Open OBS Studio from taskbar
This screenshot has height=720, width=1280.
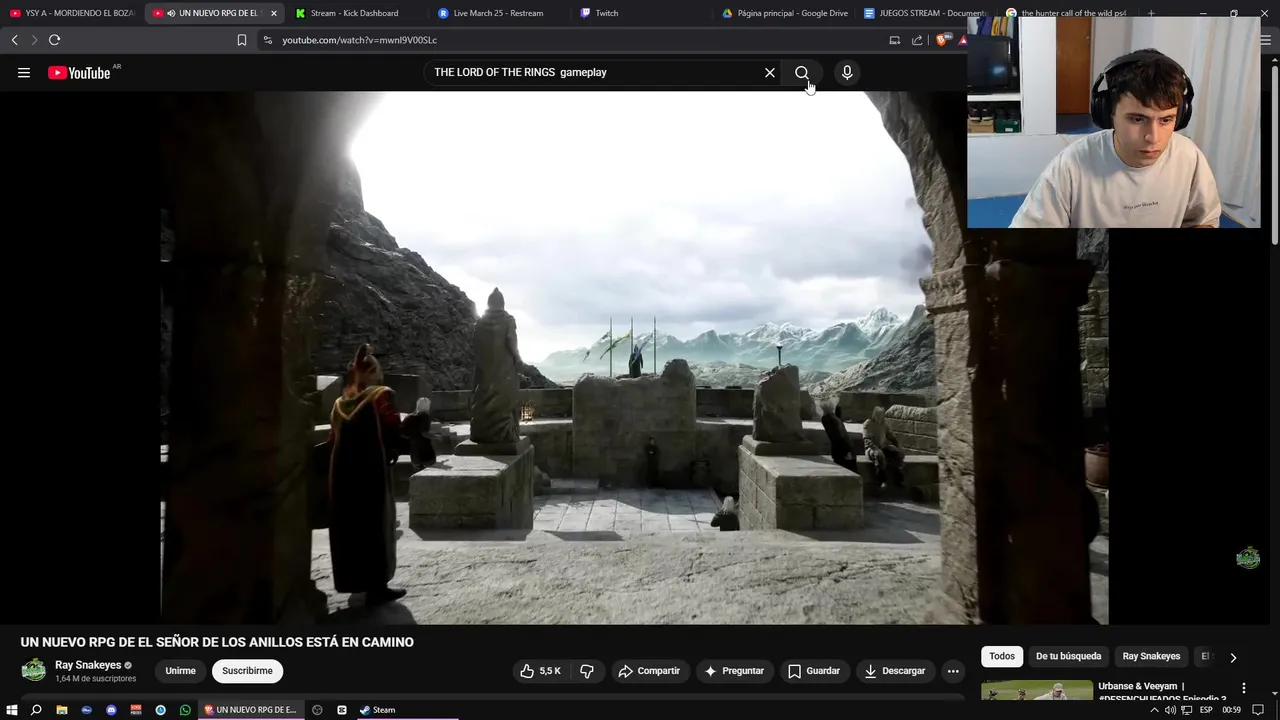coord(317,710)
